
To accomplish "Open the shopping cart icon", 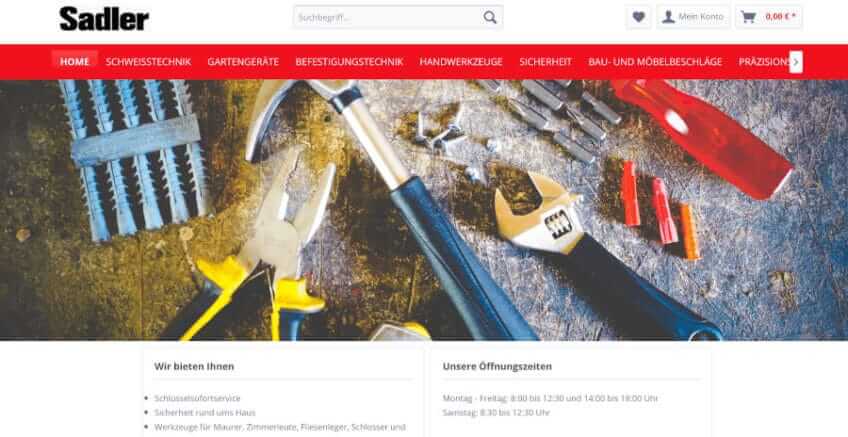I will 748,17.
